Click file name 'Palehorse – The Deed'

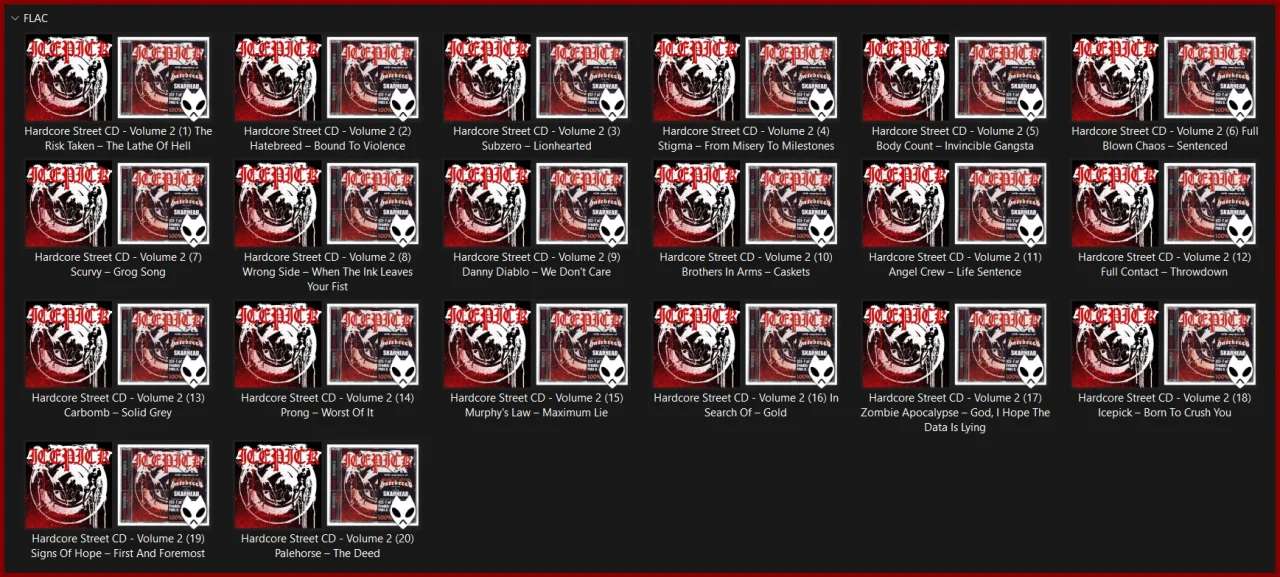[x=328, y=554]
